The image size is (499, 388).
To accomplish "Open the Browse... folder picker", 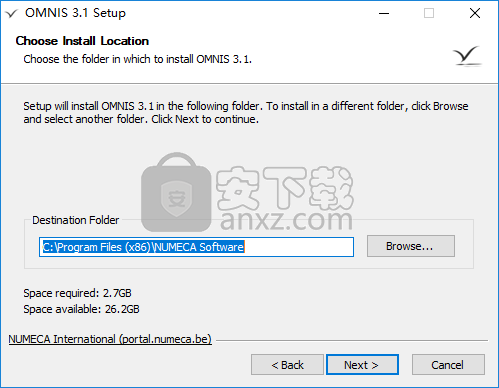I will [x=411, y=246].
